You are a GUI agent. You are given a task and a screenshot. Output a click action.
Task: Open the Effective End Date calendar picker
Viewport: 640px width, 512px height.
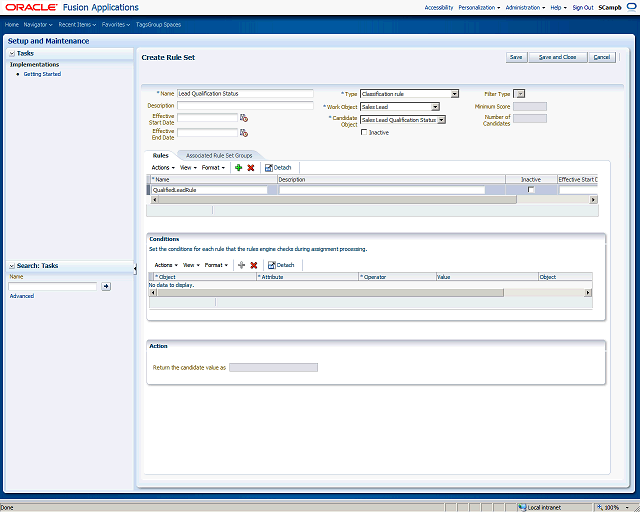244,133
